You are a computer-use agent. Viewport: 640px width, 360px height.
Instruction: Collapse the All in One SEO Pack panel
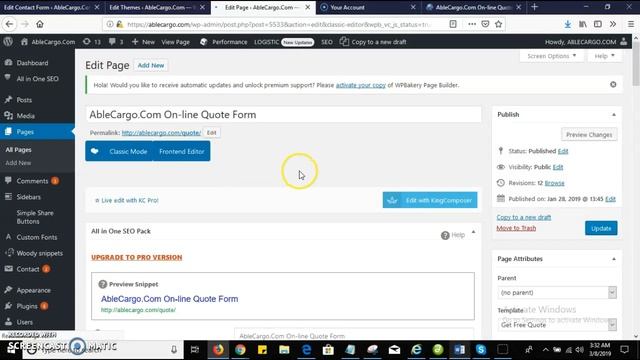pos(473,232)
